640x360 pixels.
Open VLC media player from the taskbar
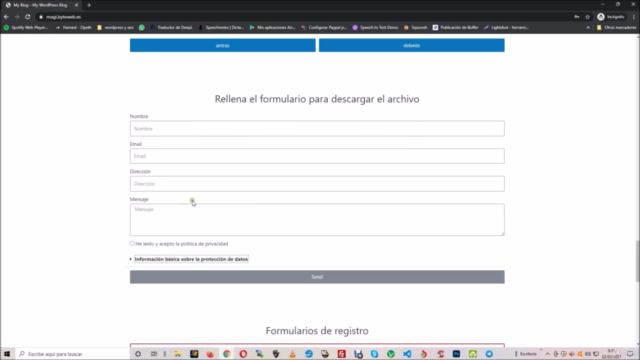pyautogui.click(x=292, y=354)
